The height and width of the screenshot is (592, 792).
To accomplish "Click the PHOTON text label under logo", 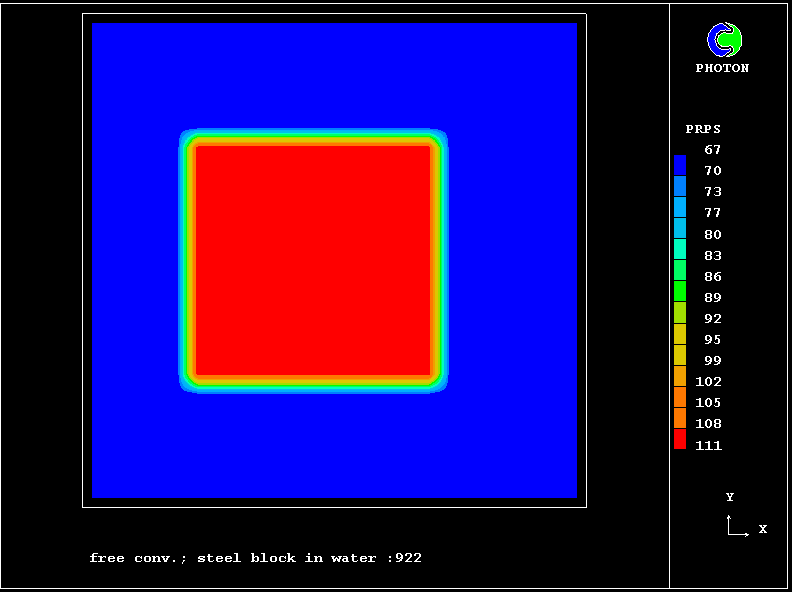I will click(x=722, y=68).
